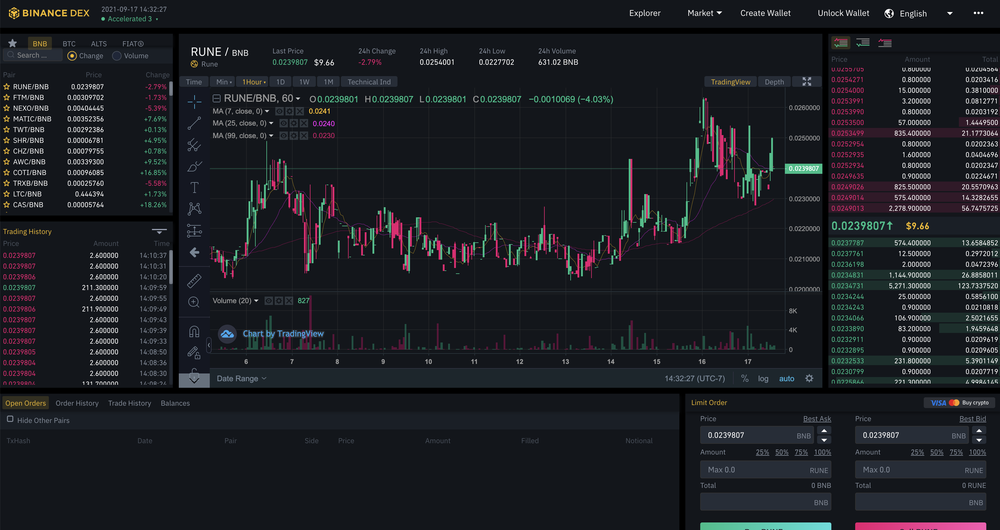
Task: Select the brush drawing tool
Action: (x=194, y=166)
